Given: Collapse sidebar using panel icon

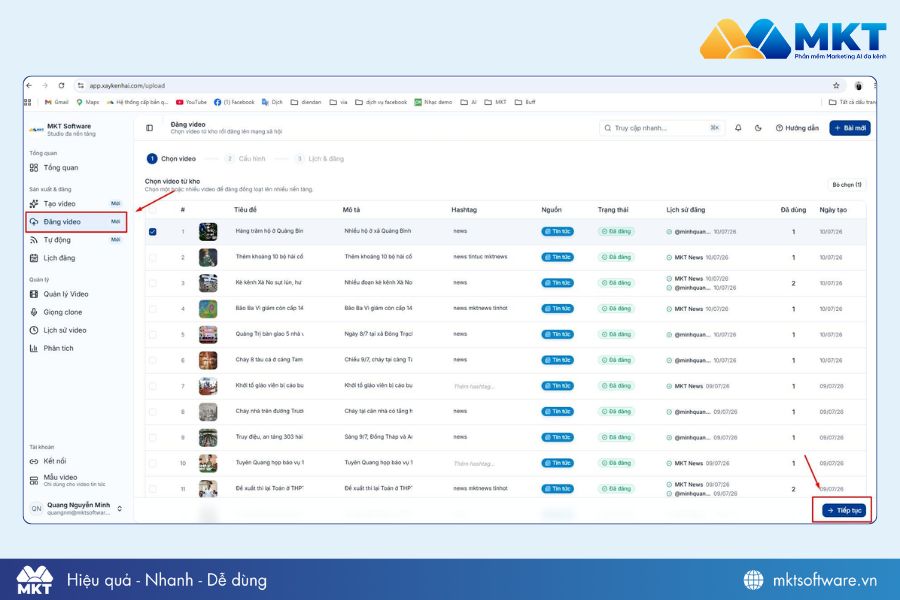Looking at the screenshot, I should point(149,128).
